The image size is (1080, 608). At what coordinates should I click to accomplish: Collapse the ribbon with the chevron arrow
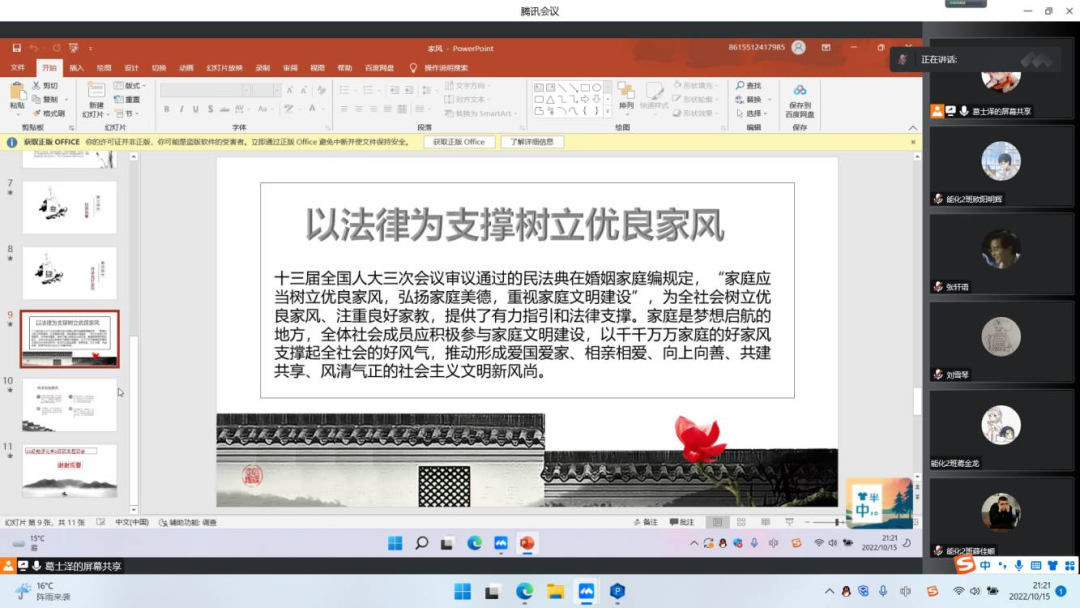tap(911, 127)
